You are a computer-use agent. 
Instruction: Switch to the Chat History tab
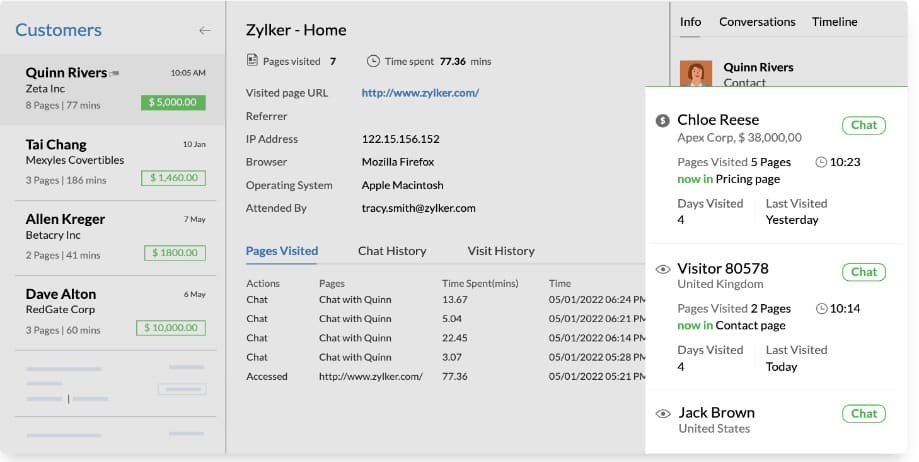pos(392,251)
